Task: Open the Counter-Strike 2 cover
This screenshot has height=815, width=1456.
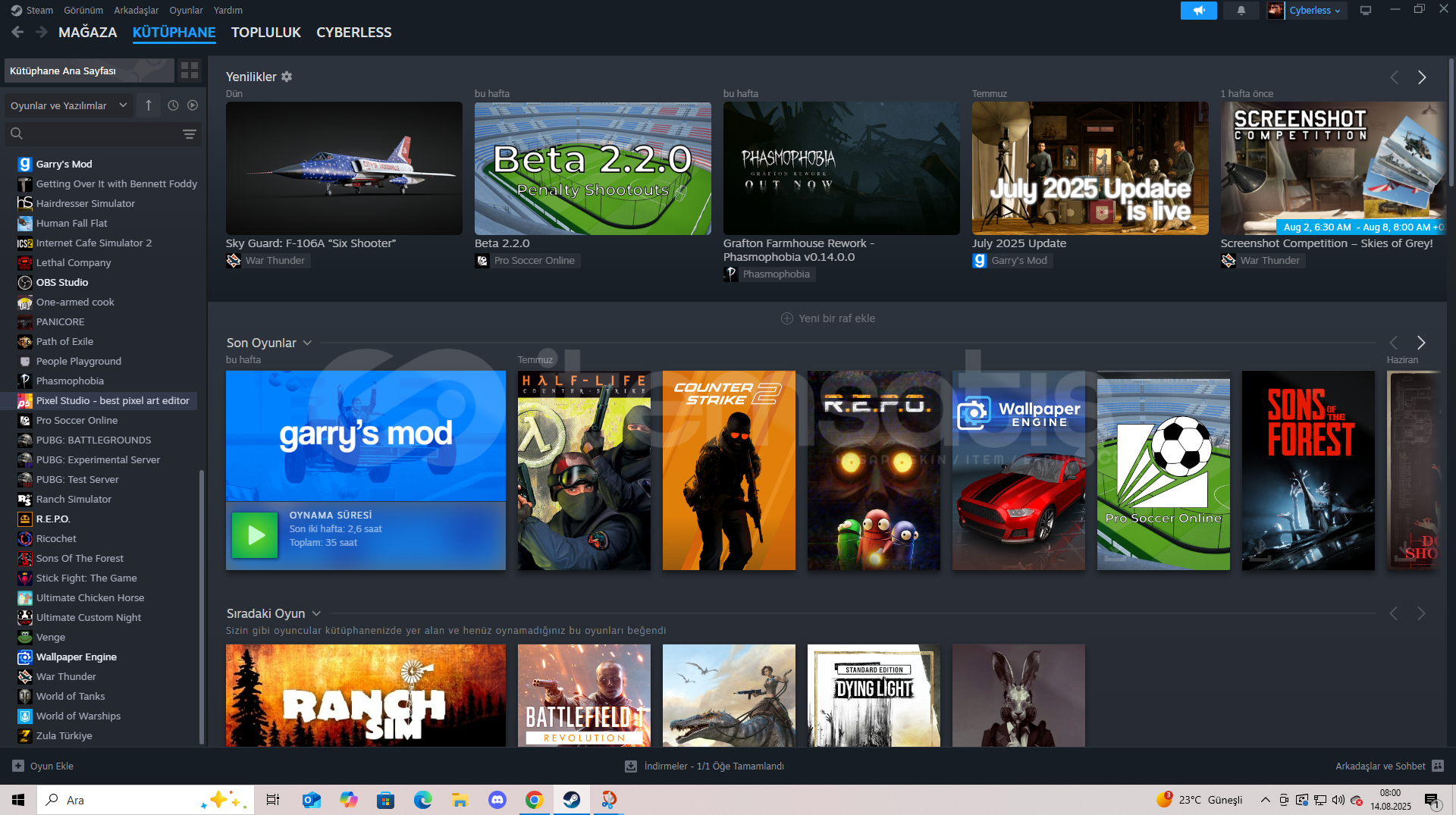Action: [x=729, y=470]
